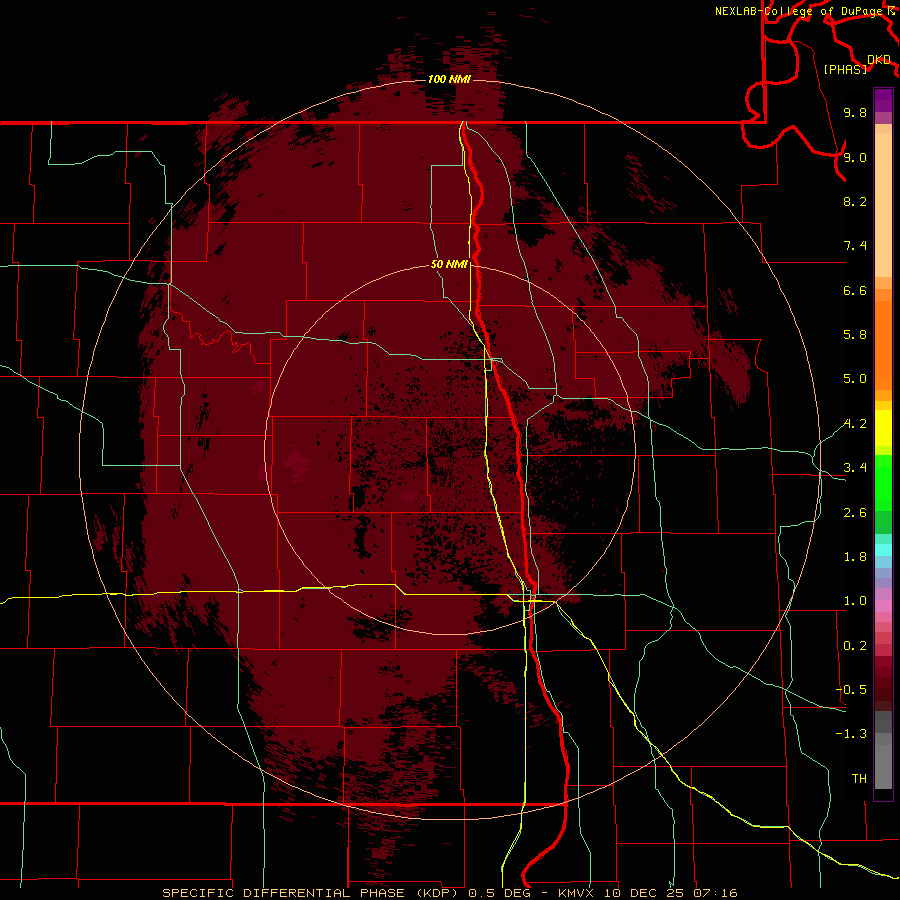Pick the yellow segment of the color bar
The width and height of the screenshot is (900, 900).
click(883, 428)
